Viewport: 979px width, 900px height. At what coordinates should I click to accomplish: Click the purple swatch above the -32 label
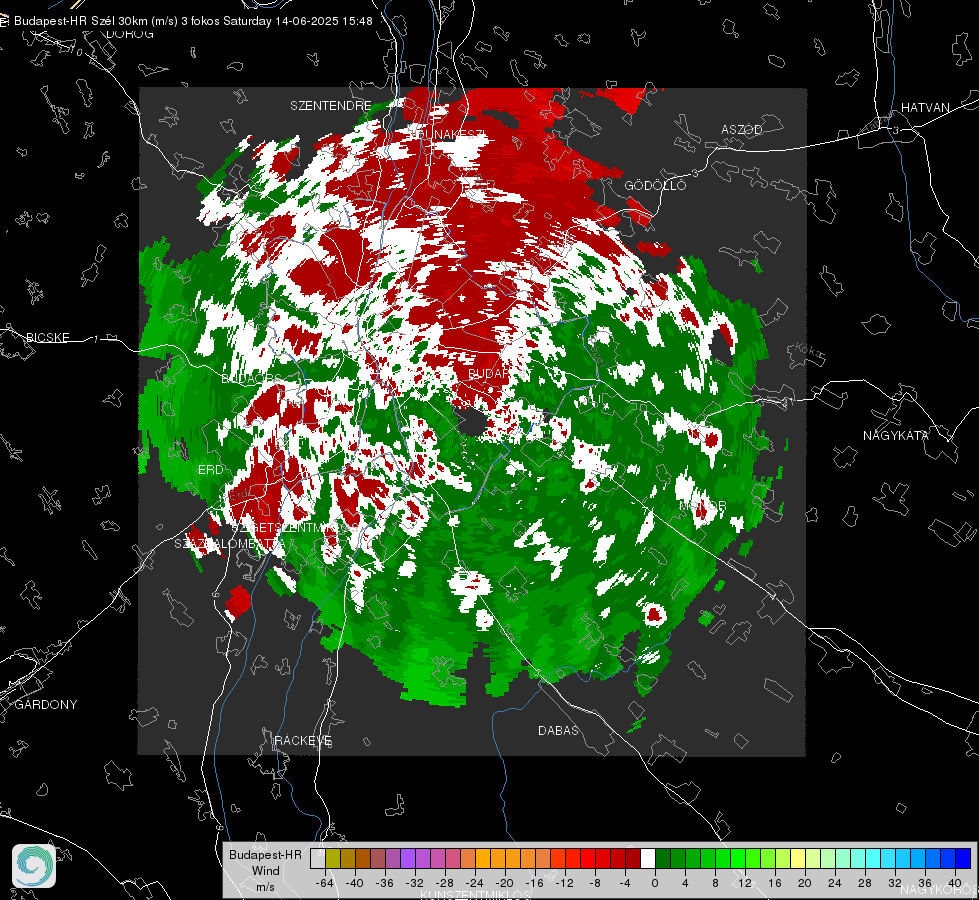[x=408, y=859]
